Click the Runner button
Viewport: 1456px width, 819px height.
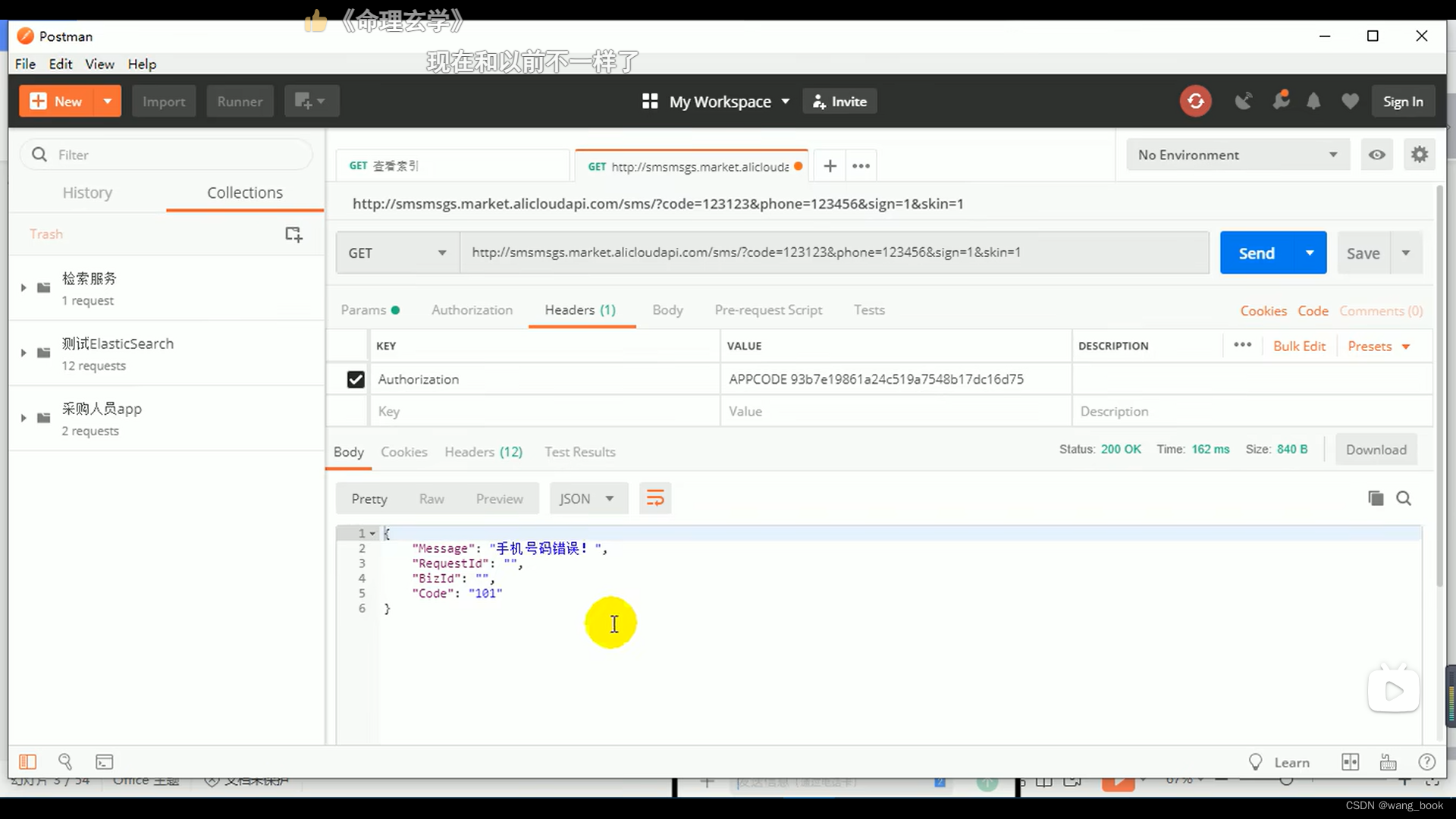(x=240, y=101)
